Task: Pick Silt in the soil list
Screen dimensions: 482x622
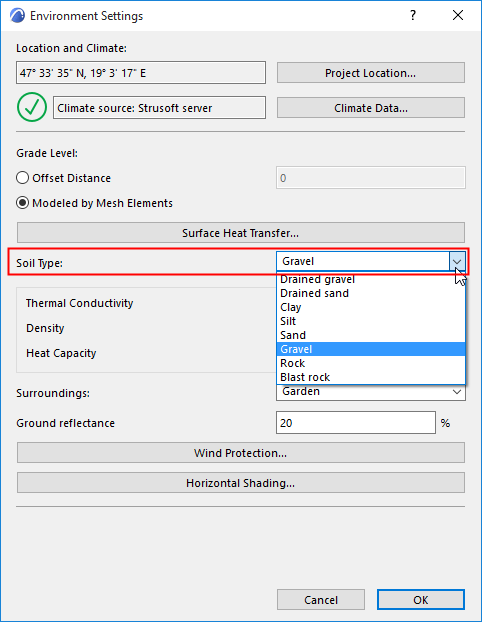Action: click(x=371, y=321)
